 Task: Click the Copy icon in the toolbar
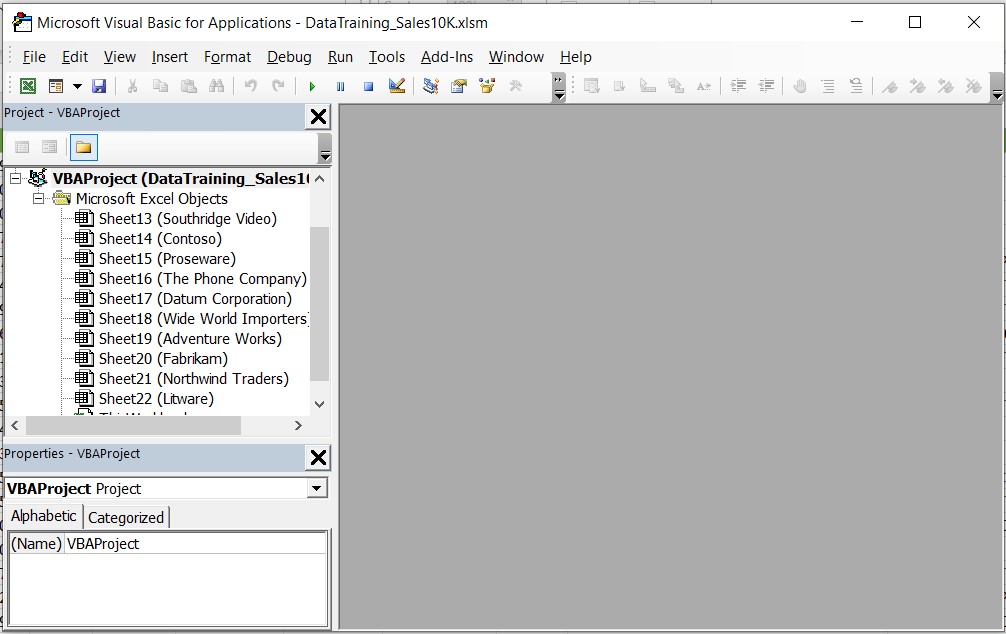[160, 86]
